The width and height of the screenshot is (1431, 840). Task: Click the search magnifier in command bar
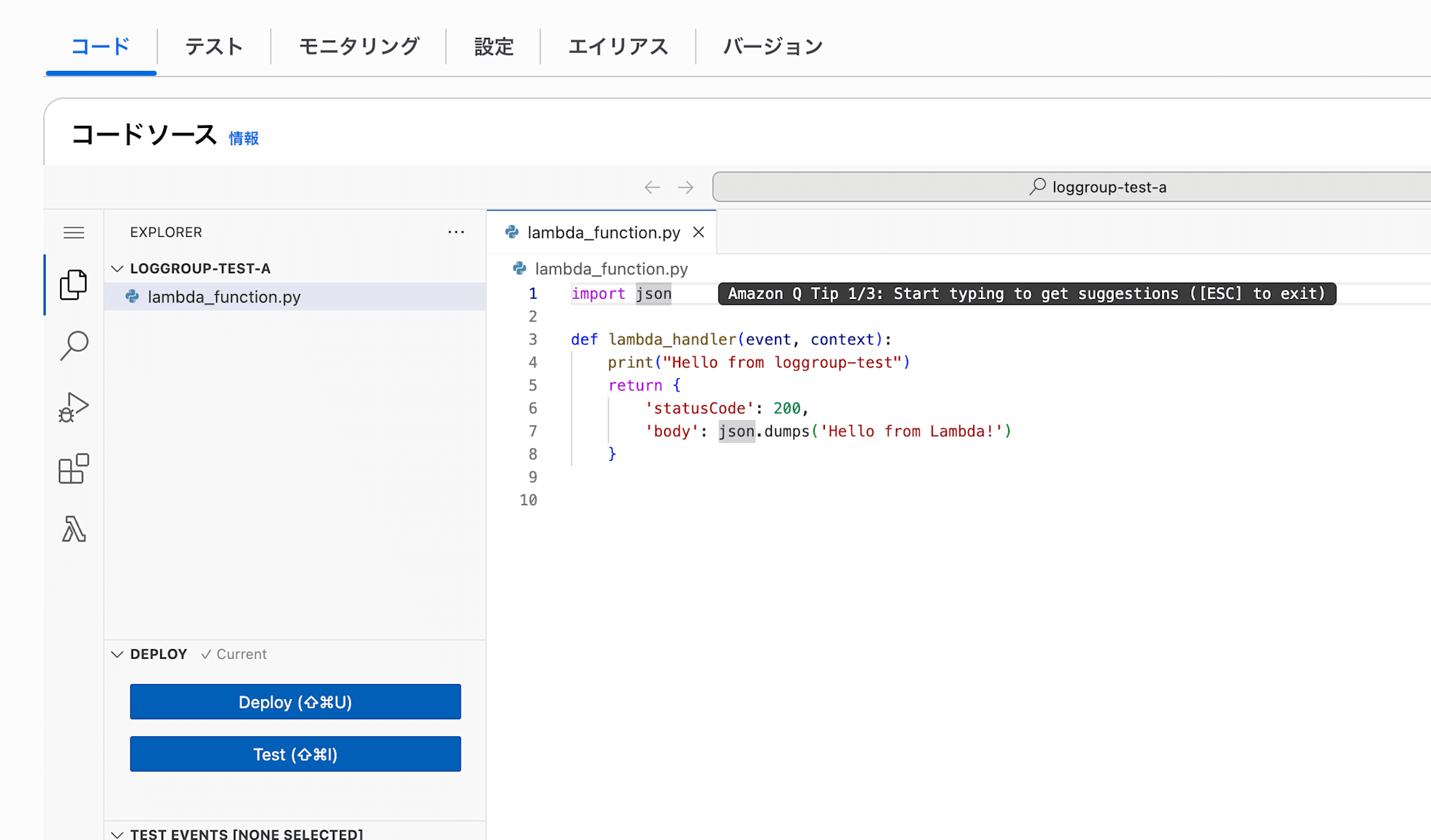click(1037, 187)
